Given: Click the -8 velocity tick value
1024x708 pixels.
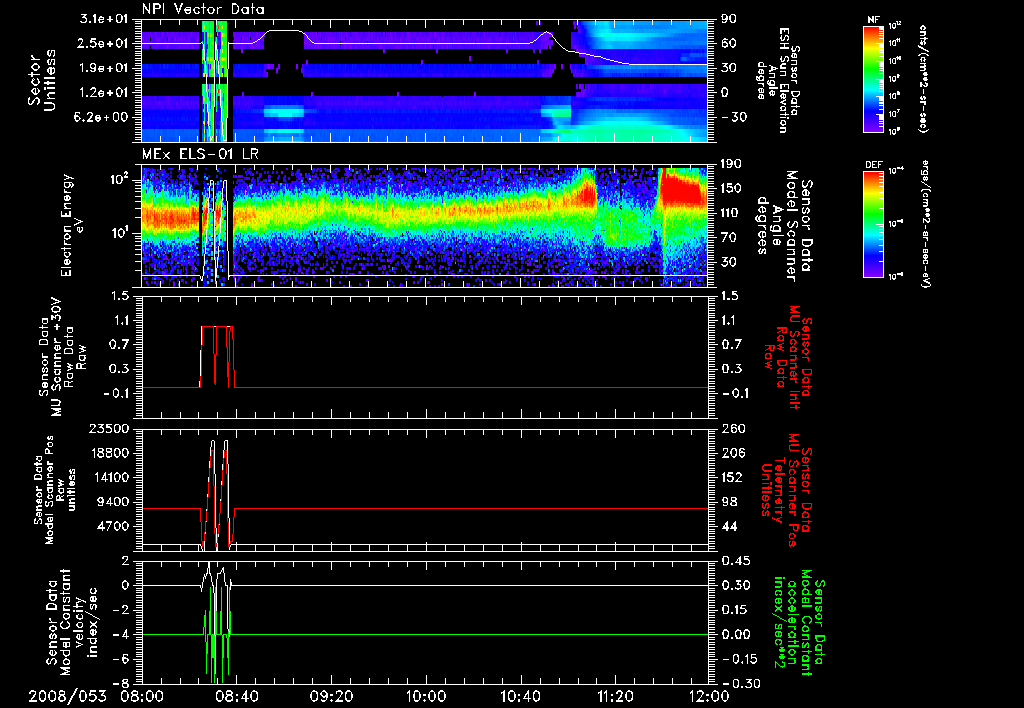Looking at the screenshot, I should 122,684.
